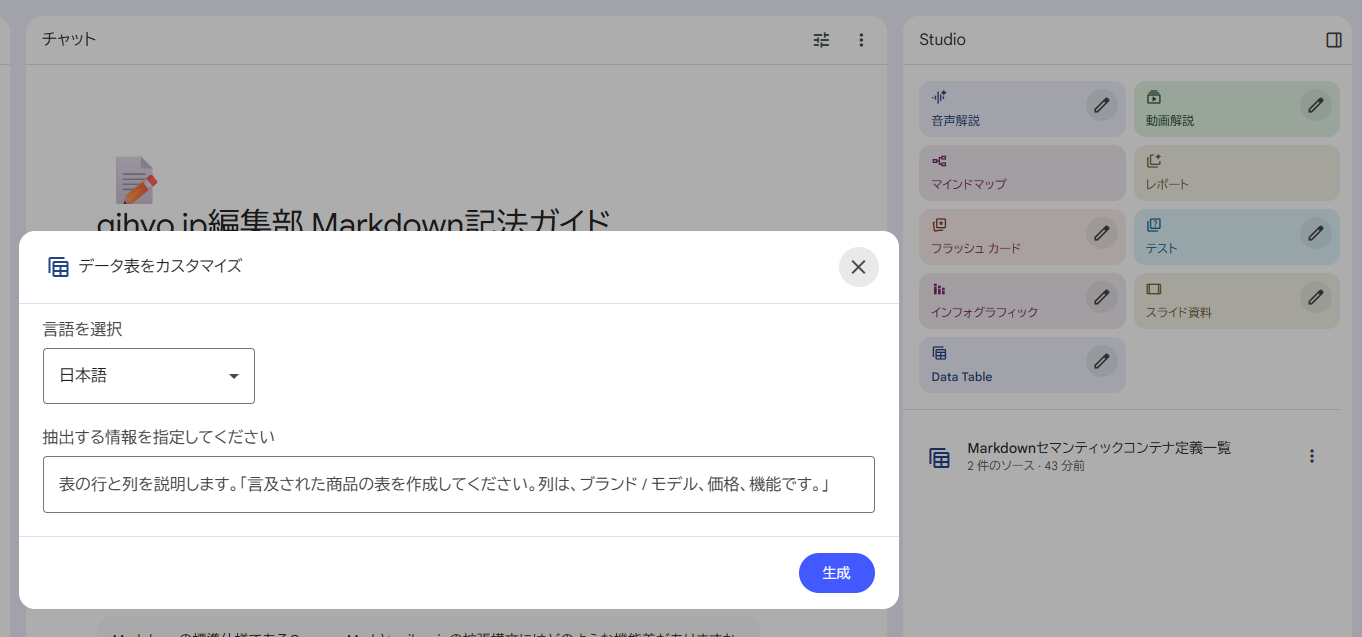Click the extraction information text field
The height and width of the screenshot is (637, 1362).
click(458, 485)
